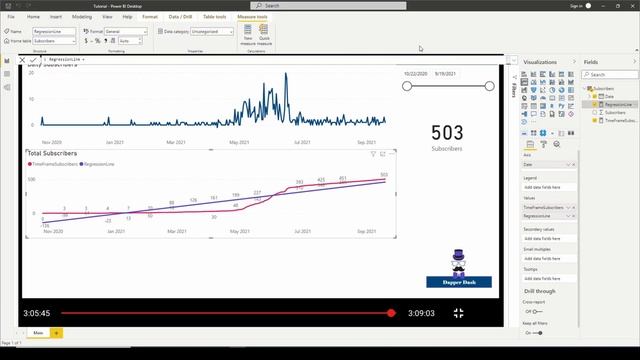Viewport: 640px width, 360px height.
Task: Switch to the Home ribbon tab
Action: click(x=33, y=17)
